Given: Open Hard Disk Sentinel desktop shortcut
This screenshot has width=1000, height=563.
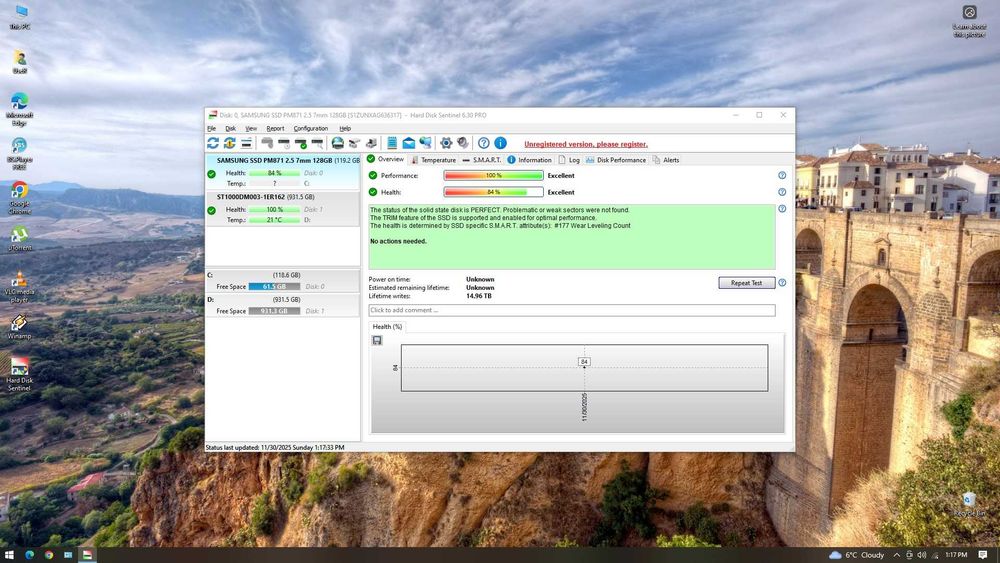Looking at the screenshot, I should pyautogui.click(x=20, y=374).
